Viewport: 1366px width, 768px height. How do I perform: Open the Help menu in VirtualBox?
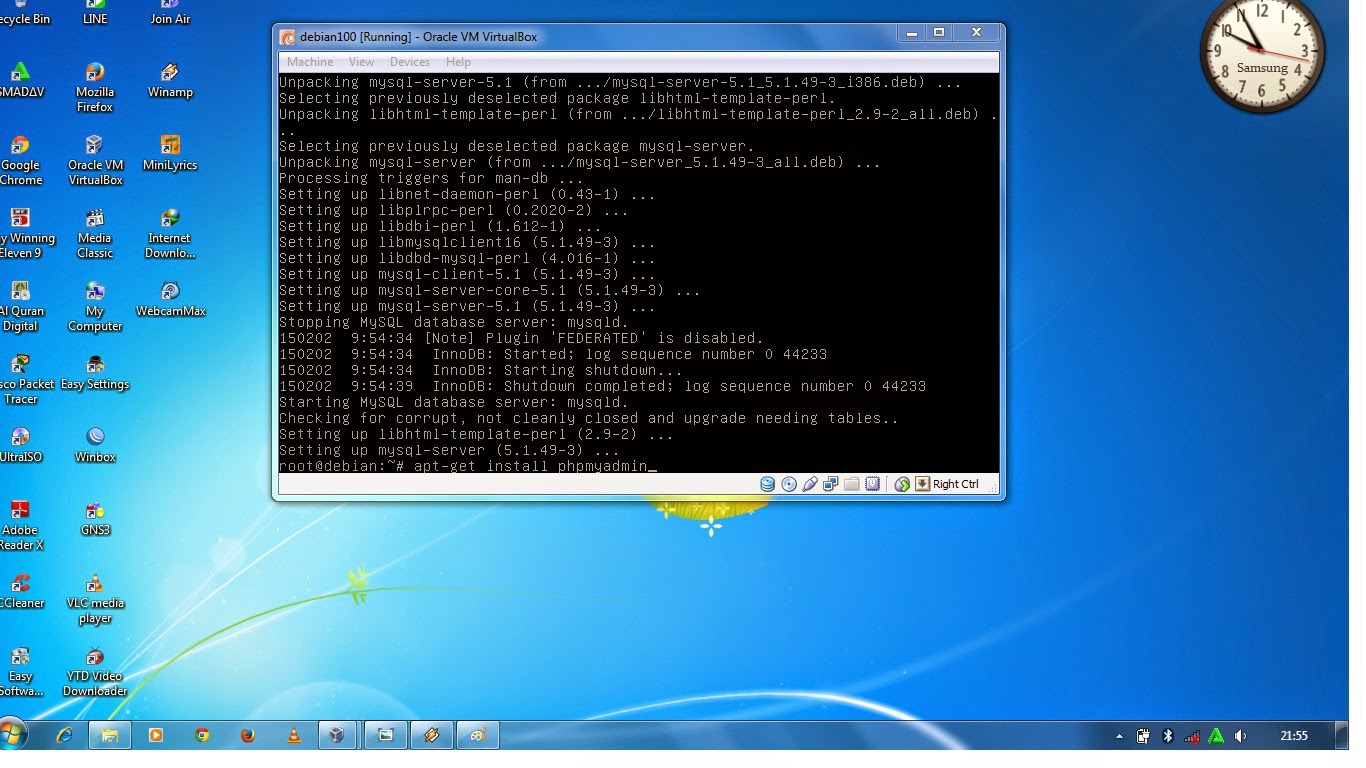tap(458, 62)
